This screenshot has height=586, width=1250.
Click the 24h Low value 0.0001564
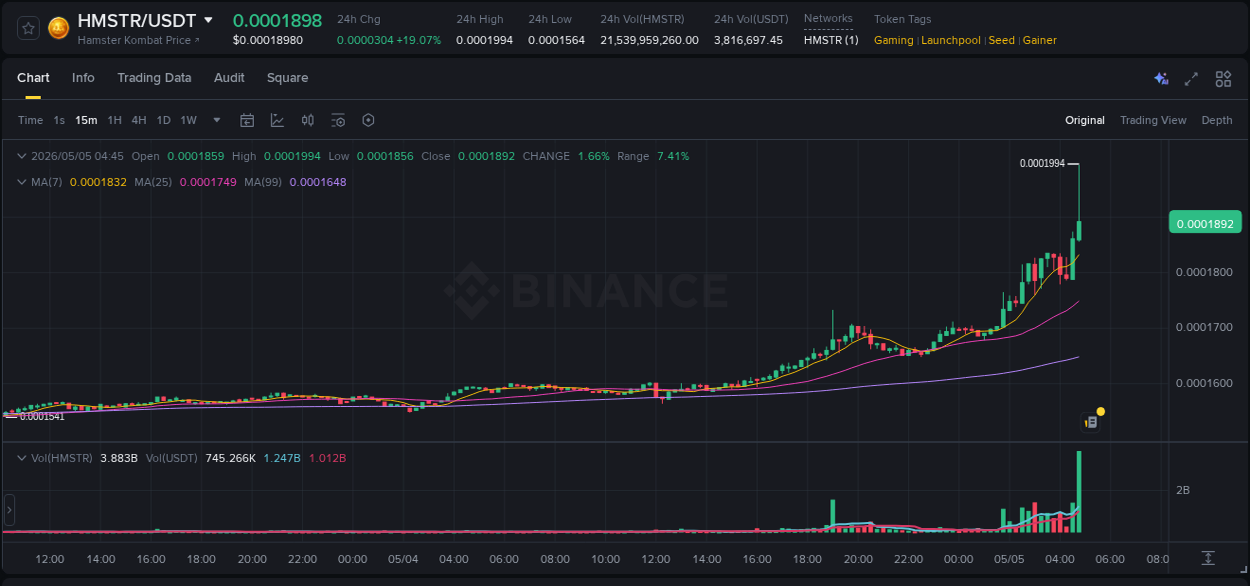click(556, 40)
